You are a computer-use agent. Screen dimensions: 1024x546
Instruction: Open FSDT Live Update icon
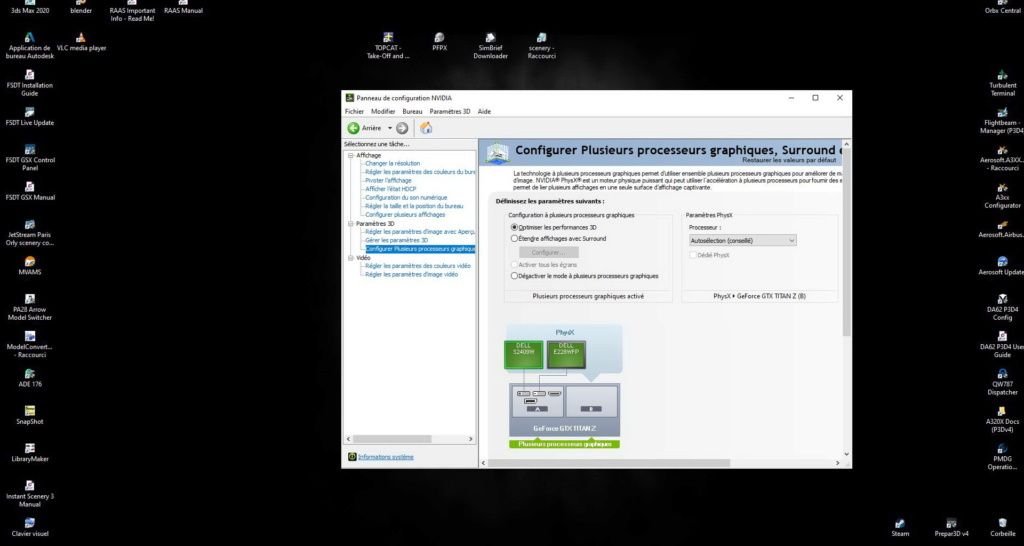pyautogui.click(x=29, y=117)
